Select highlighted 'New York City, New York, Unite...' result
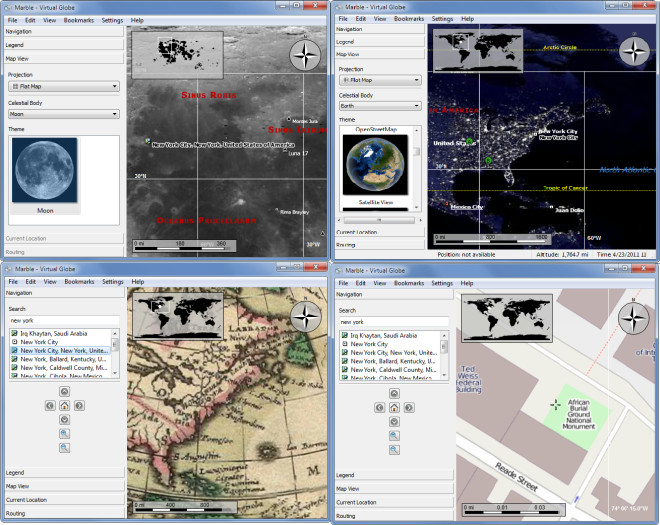Screen dimensions: 660x525 60,350
